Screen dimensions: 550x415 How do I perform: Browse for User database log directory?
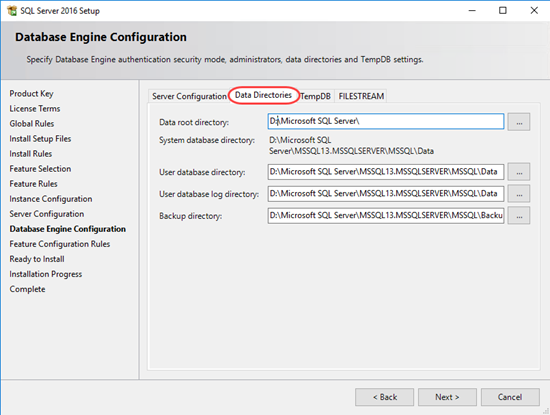click(519, 194)
